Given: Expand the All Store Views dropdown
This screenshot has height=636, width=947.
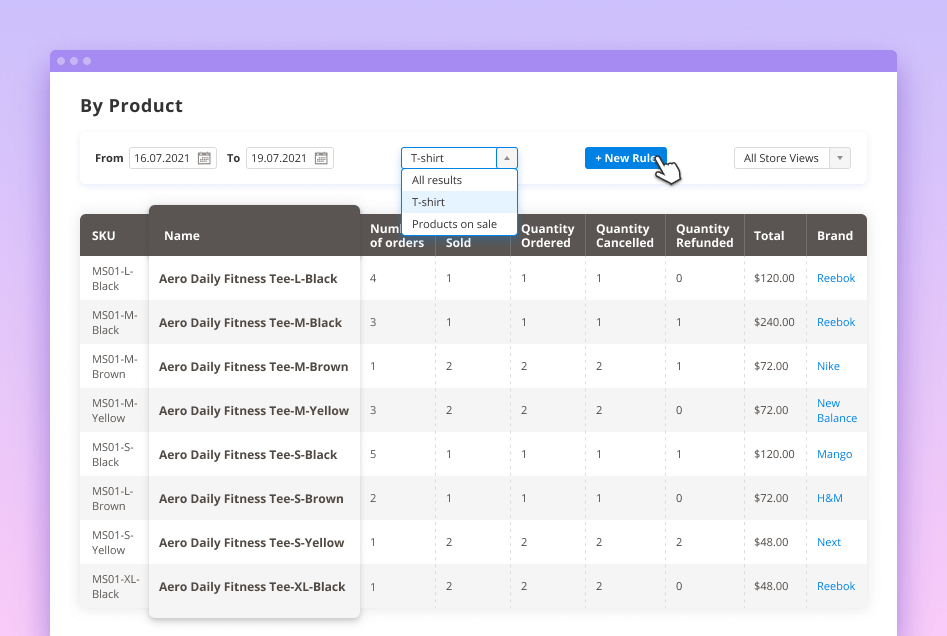Looking at the screenshot, I should click(840, 158).
